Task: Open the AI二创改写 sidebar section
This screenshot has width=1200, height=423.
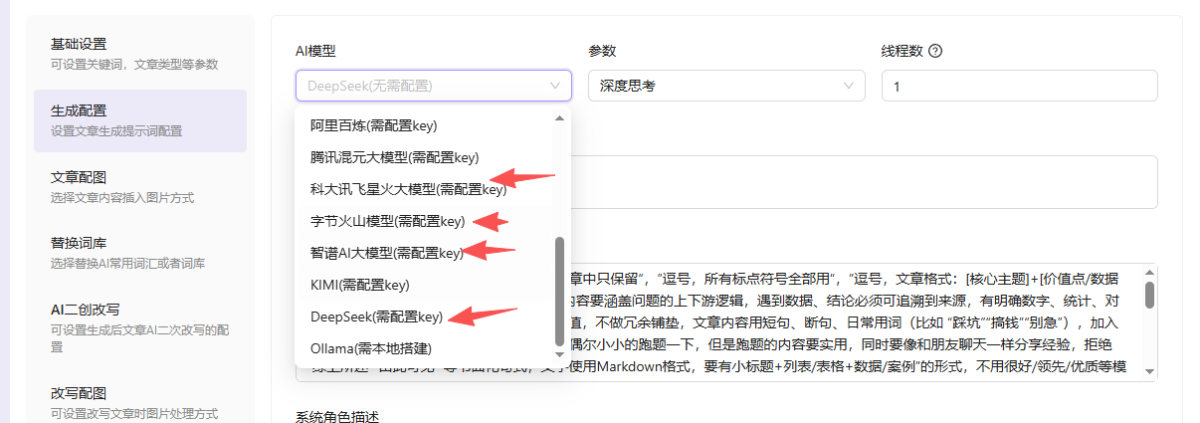Action: pyautogui.click(x=140, y=327)
